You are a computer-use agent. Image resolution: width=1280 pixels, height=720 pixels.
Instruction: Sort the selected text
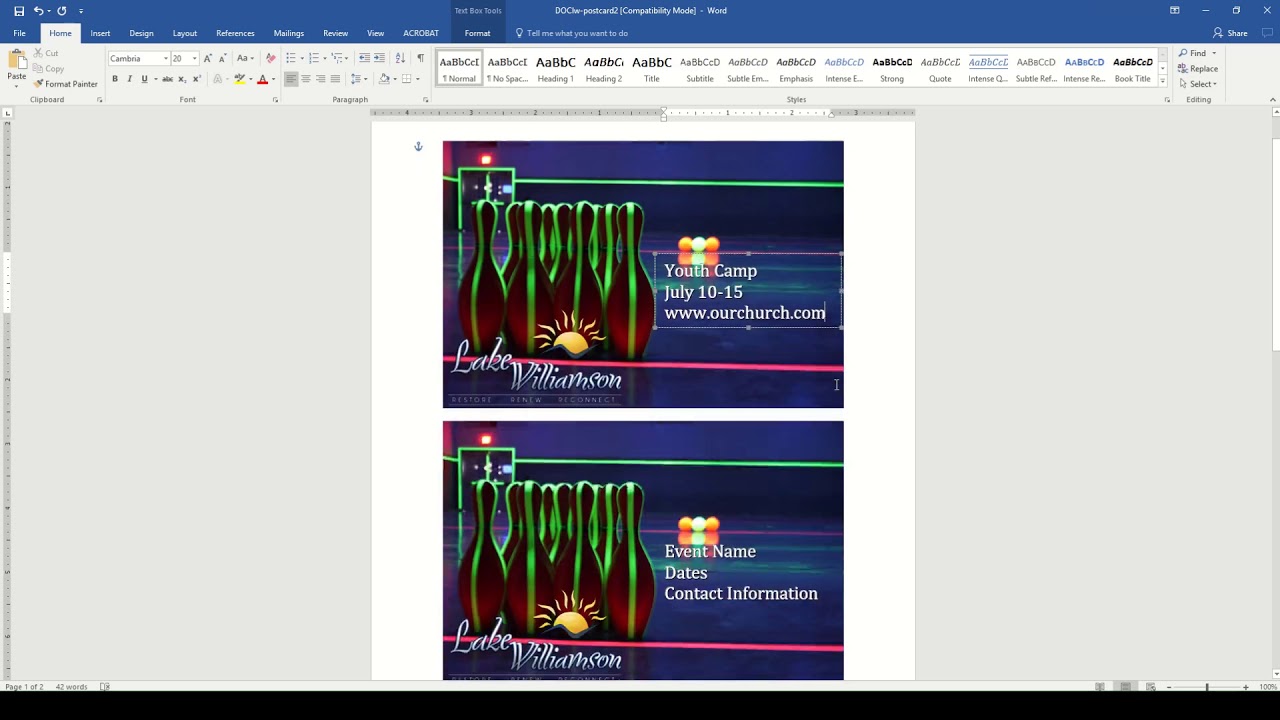click(400, 59)
